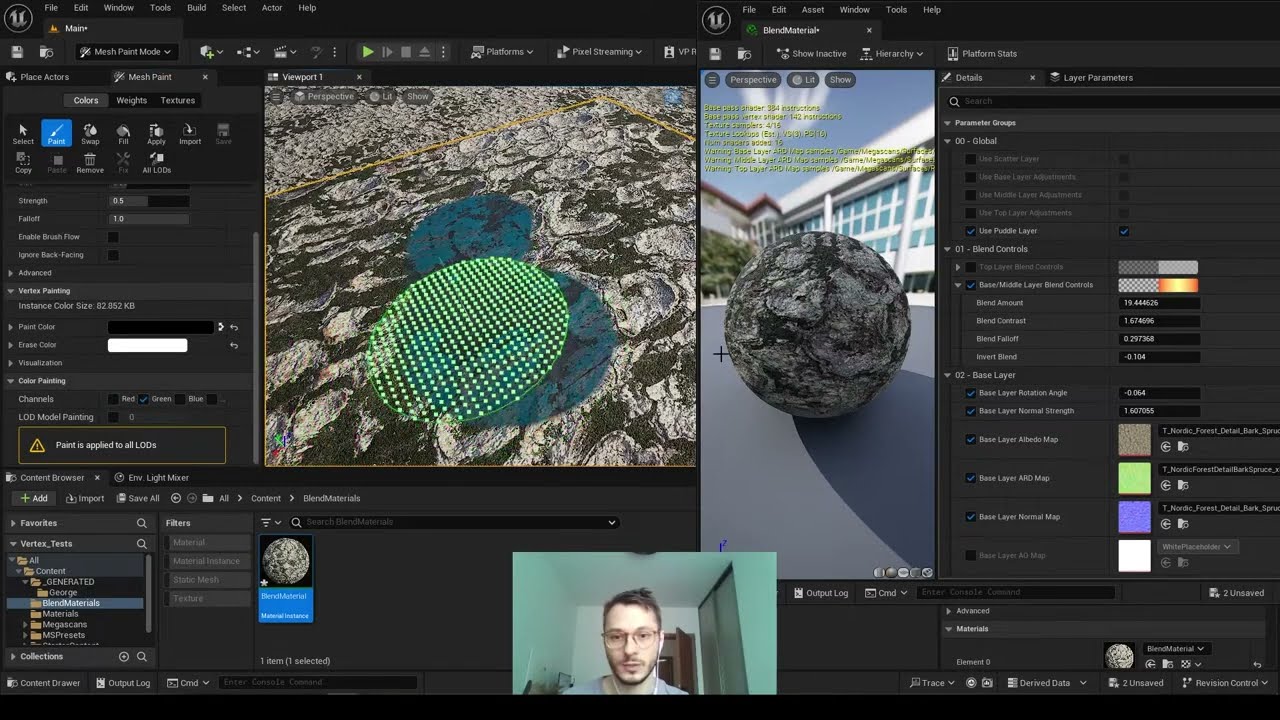1280x720 pixels.
Task: Click Show Inactive in BlendMaterial toolbar
Action: click(x=811, y=54)
